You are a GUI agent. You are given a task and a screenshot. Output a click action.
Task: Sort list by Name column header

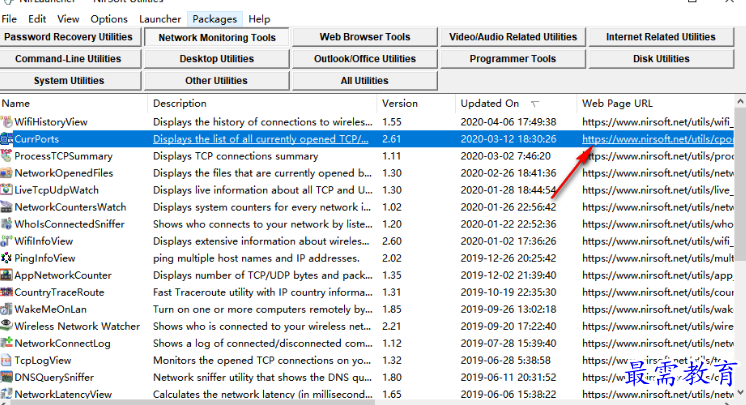[x=74, y=103]
